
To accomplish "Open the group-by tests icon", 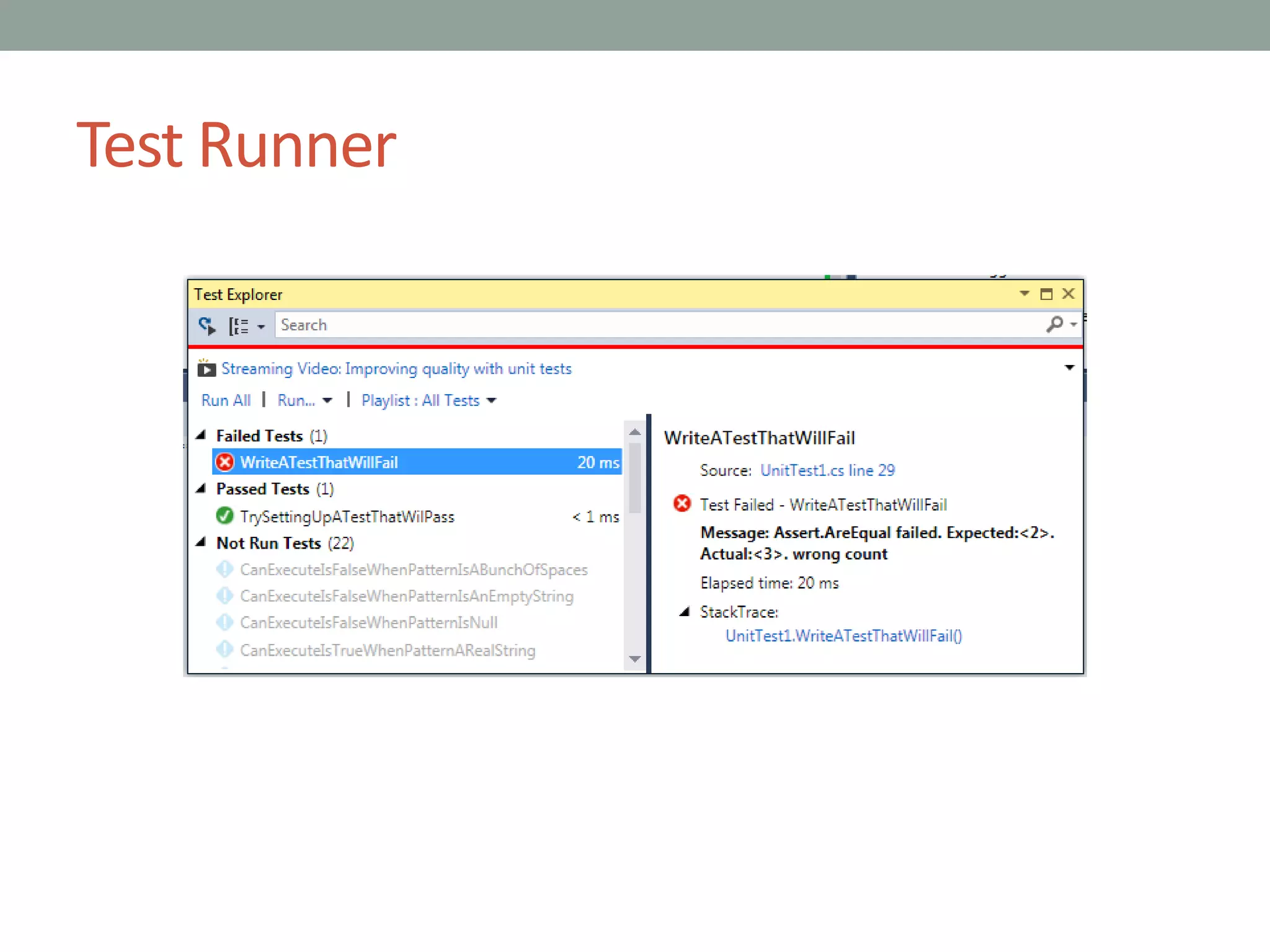I will coord(239,326).
